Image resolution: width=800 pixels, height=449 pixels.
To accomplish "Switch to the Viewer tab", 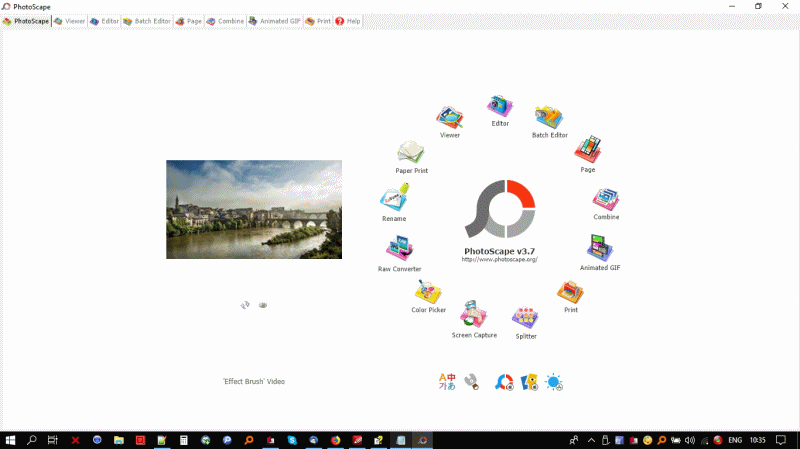I will [x=70, y=21].
